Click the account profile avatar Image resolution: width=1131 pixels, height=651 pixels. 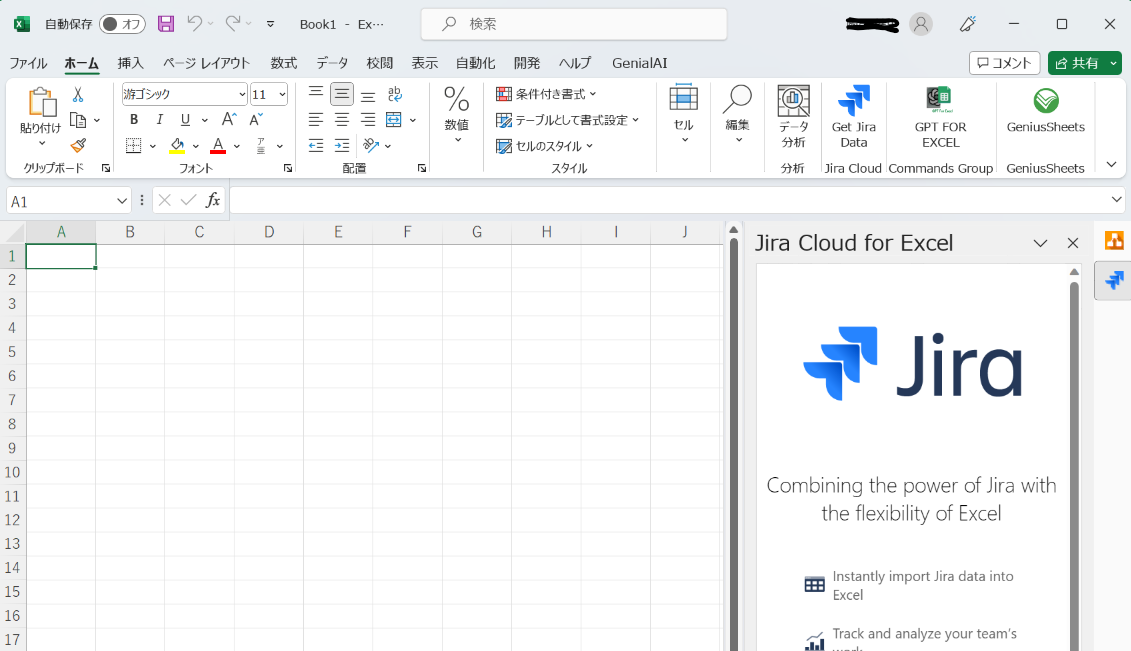pos(920,24)
